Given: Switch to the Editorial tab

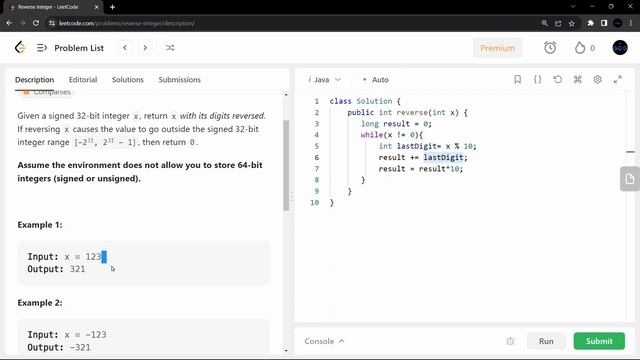Looking at the screenshot, I should [83, 80].
